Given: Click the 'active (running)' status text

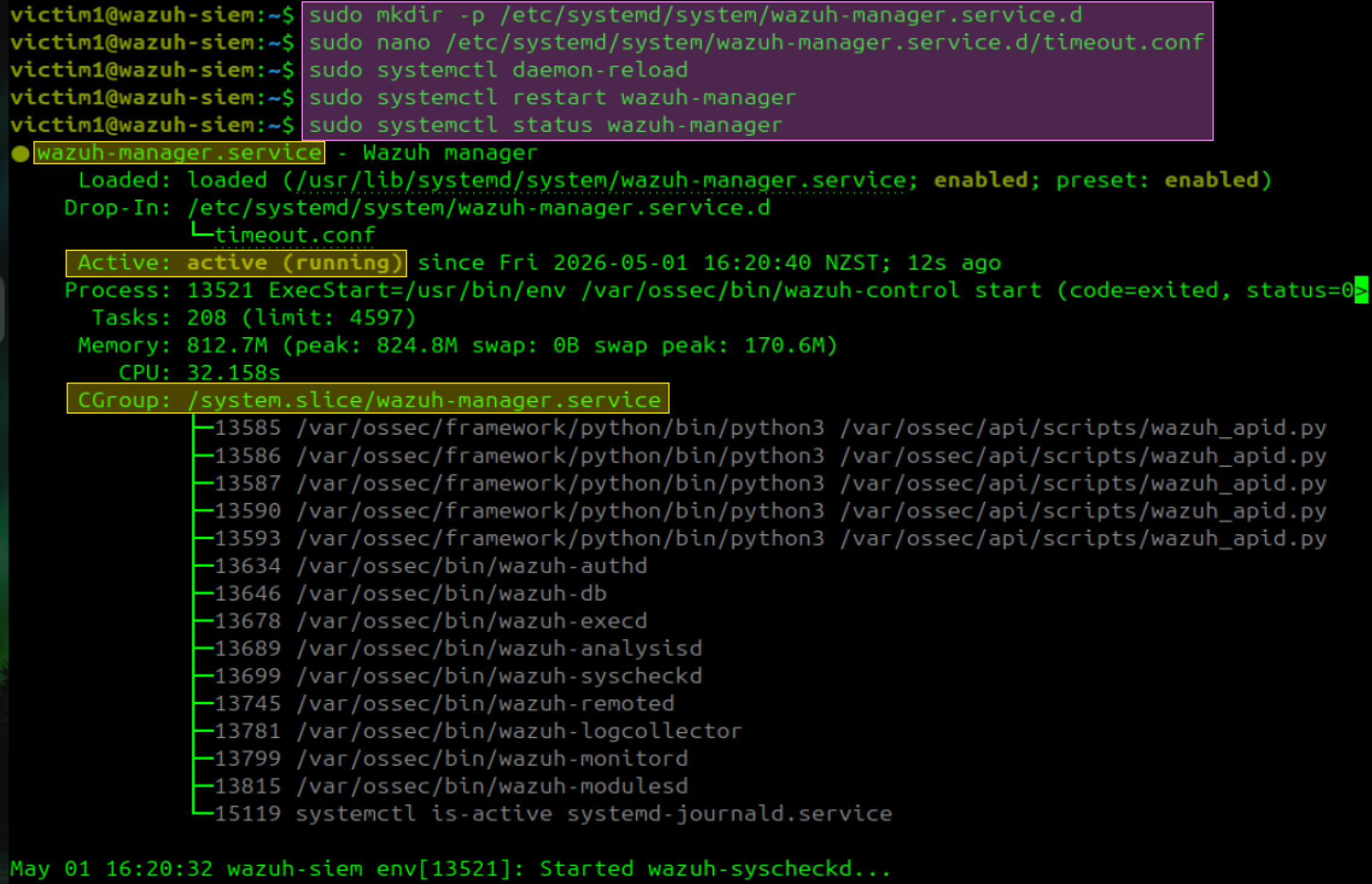Looking at the screenshot, I should [294, 263].
